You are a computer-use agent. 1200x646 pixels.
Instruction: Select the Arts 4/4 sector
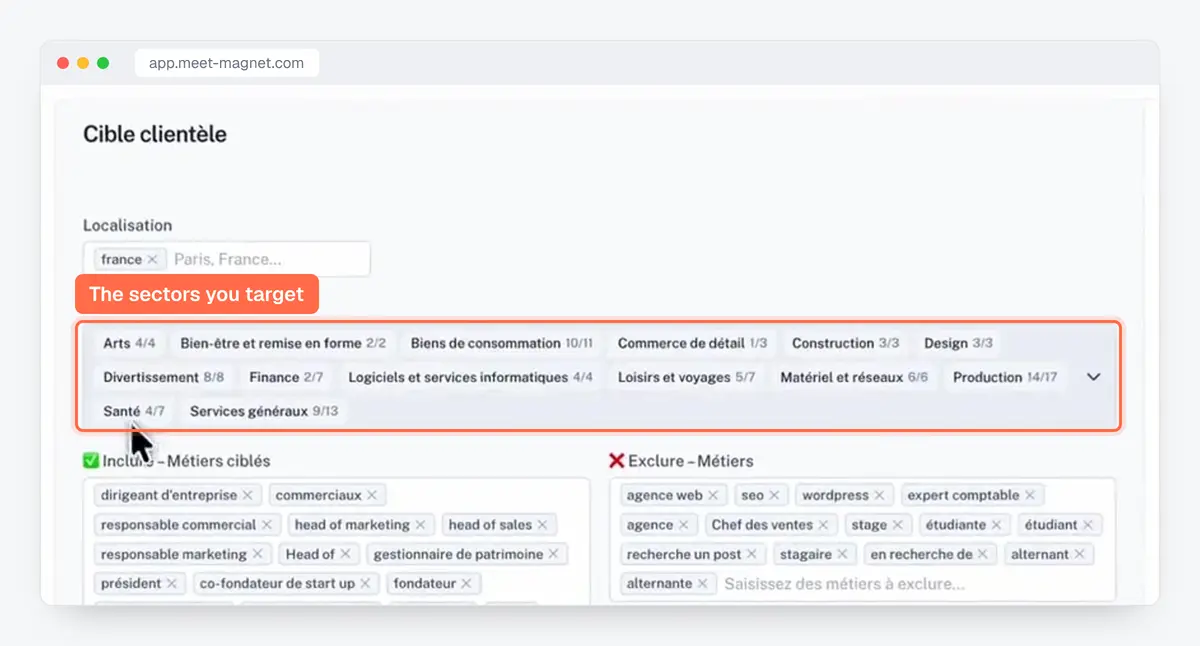point(129,343)
